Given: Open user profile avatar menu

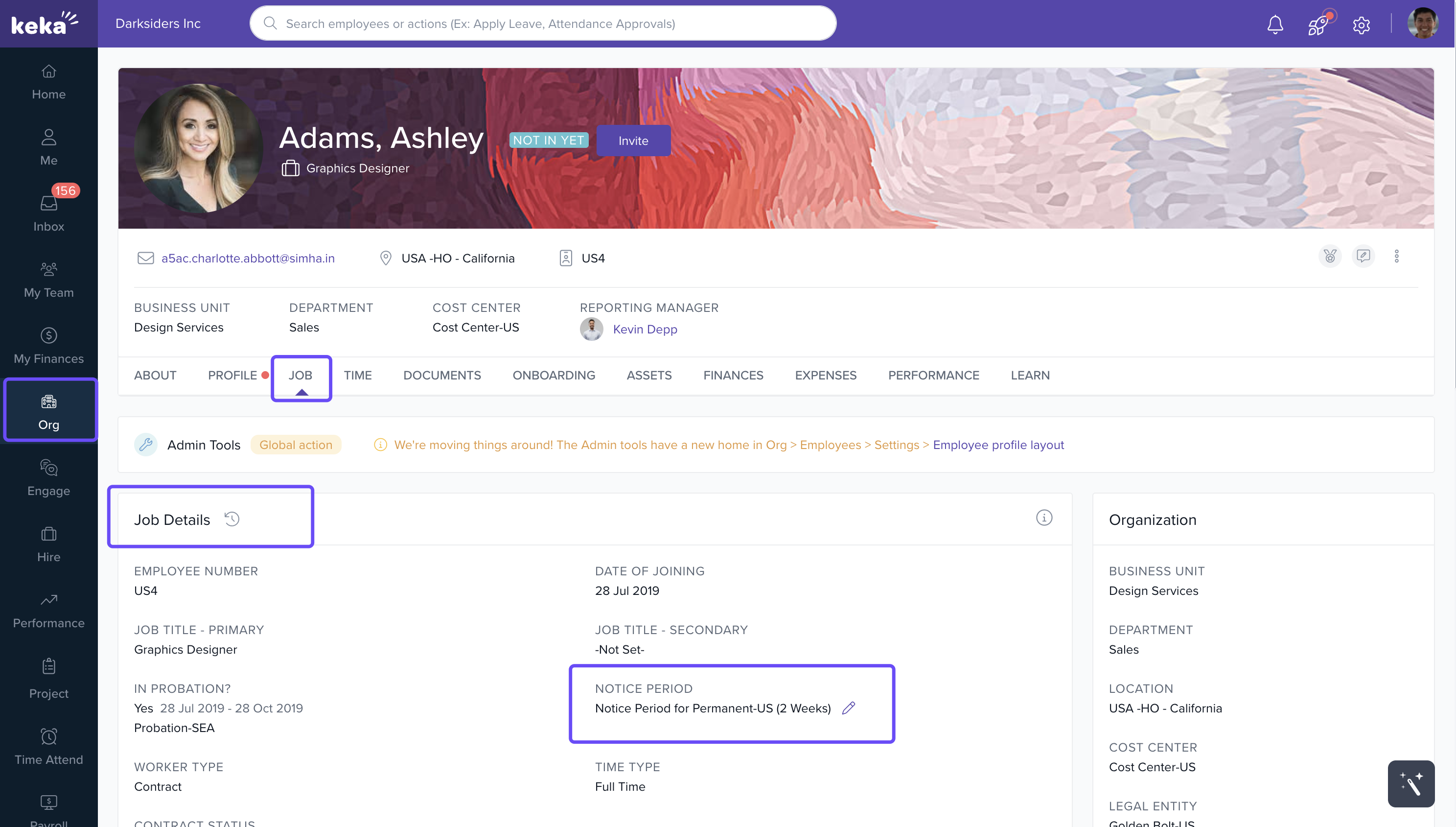Looking at the screenshot, I should coord(1423,24).
